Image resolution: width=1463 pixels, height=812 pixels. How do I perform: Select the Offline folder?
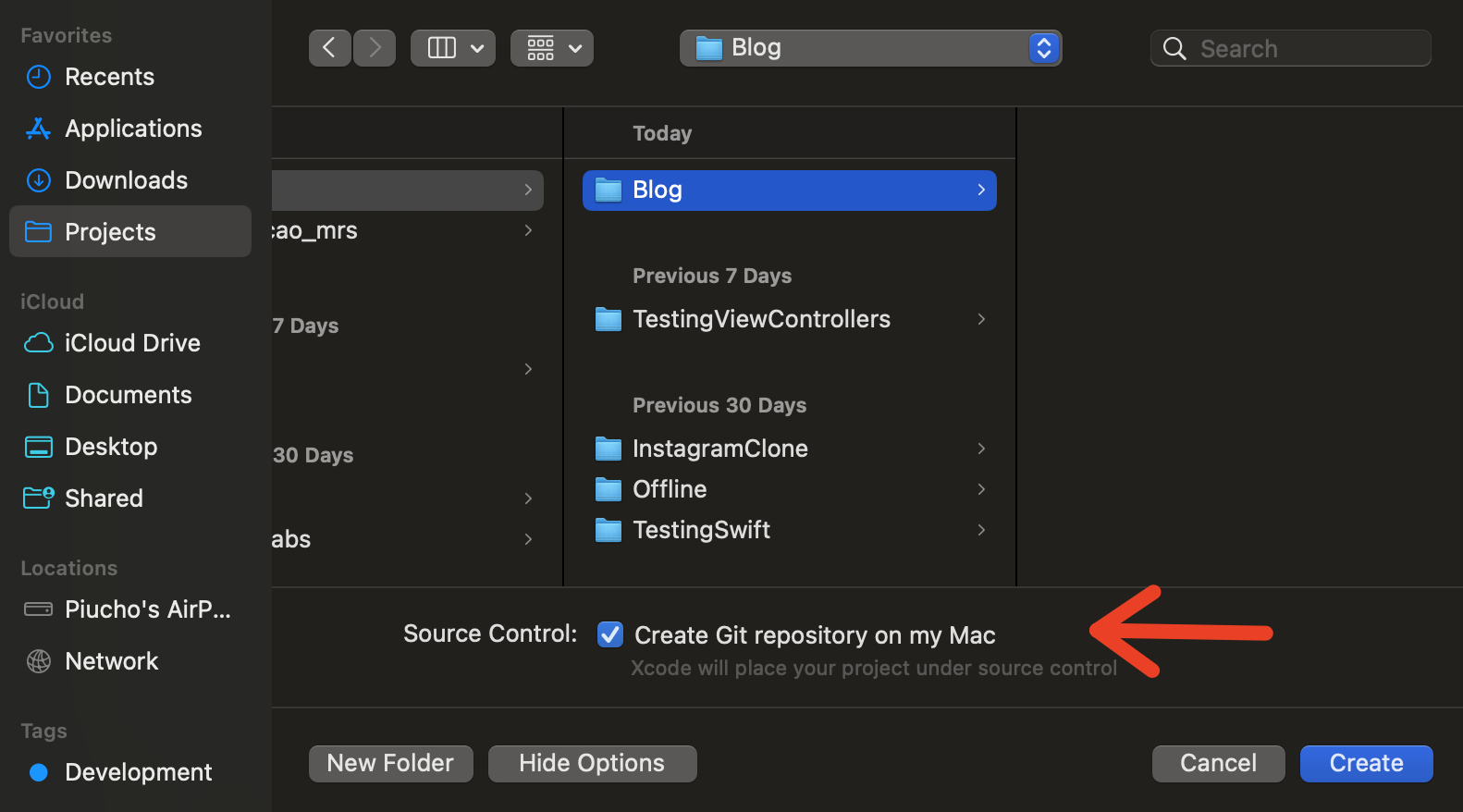pos(790,489)
